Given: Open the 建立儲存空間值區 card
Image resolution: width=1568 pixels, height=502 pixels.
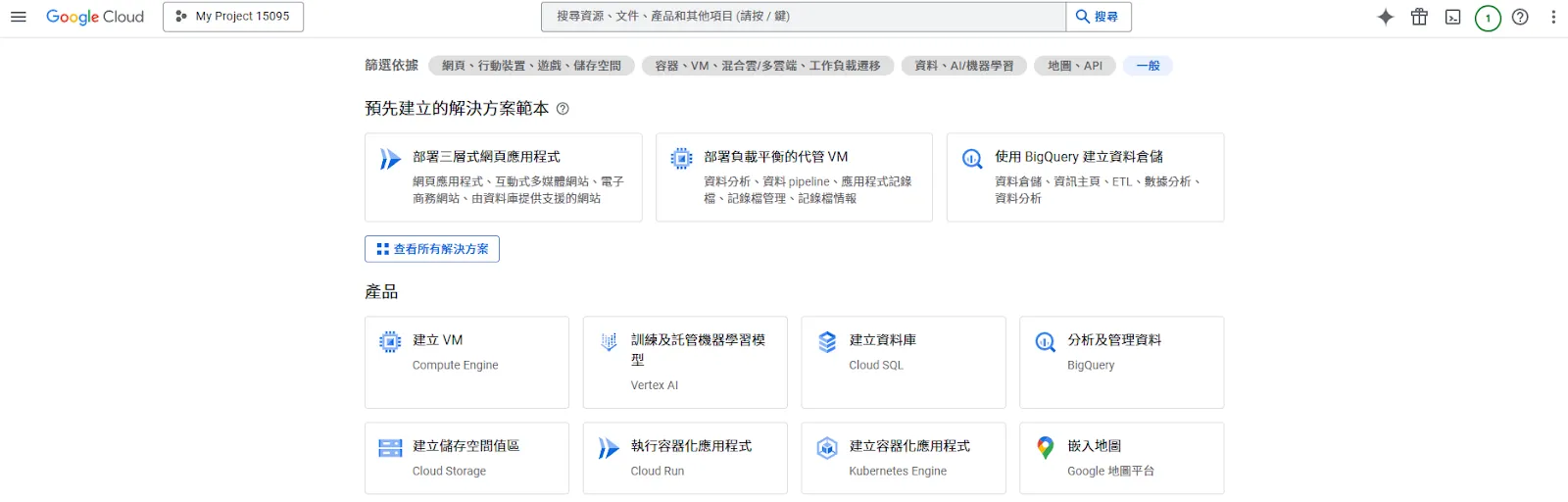Looking at the screenshot, I should [x=466, y=458].
